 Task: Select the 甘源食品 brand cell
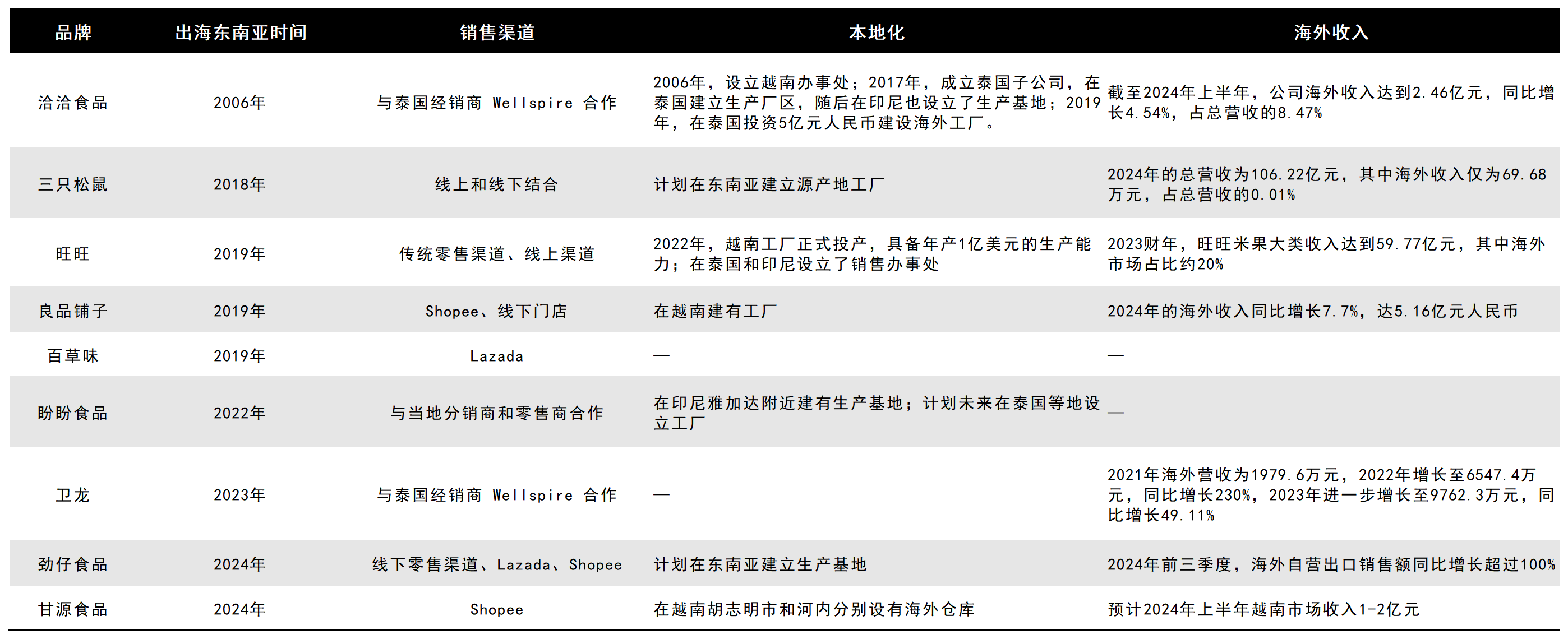click(x=72, y=610)
